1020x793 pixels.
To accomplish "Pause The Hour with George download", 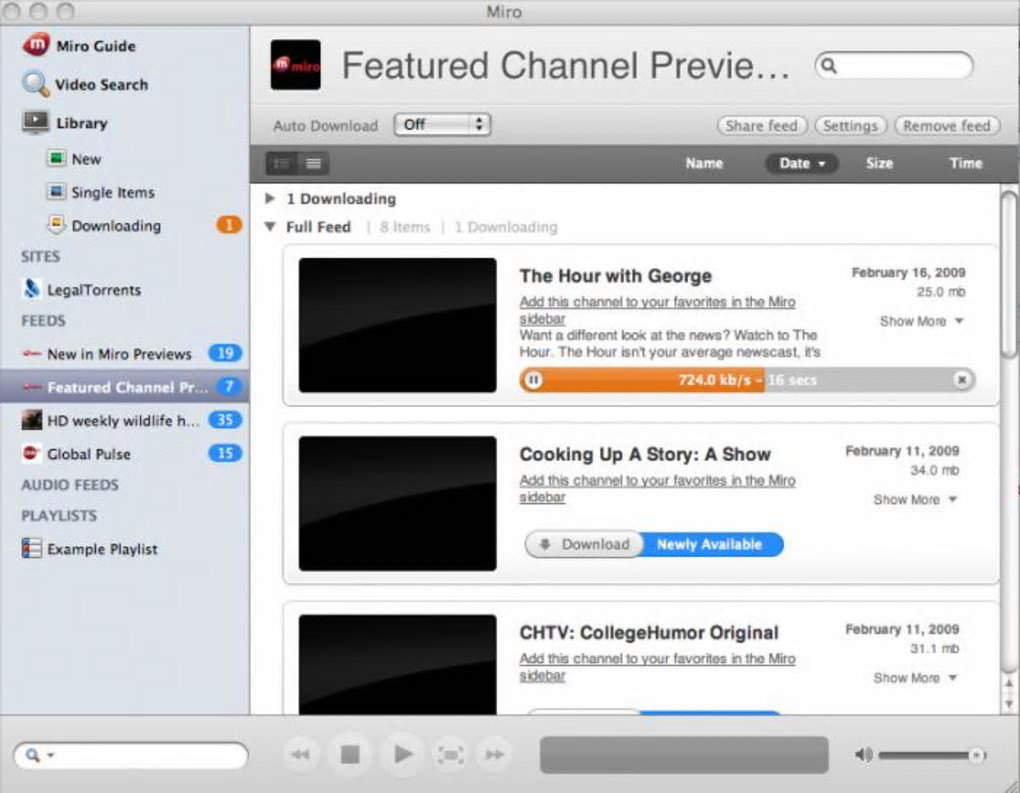I will point(533,380).
